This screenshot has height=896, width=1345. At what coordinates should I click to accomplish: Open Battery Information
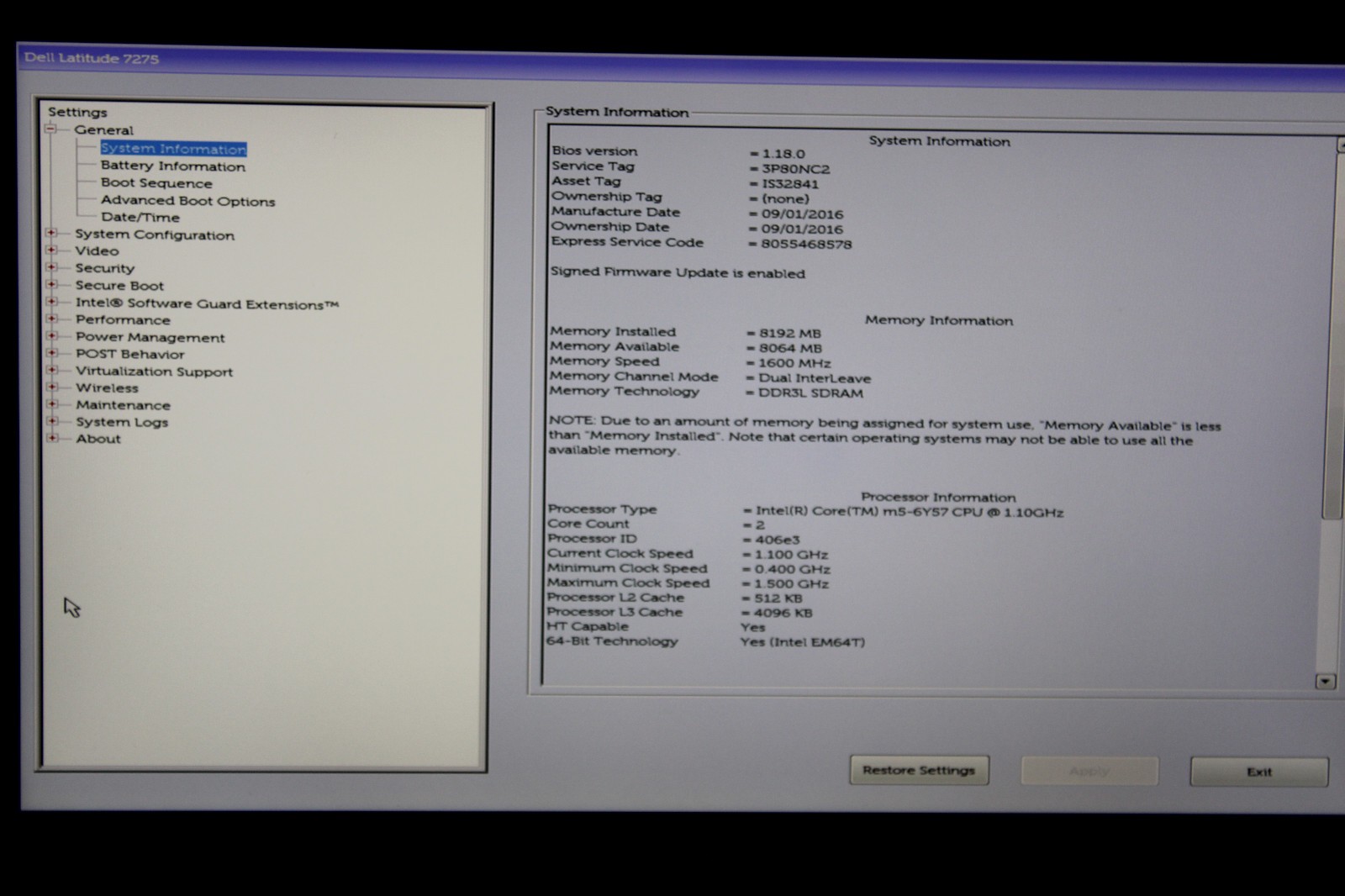[x=173, y=166]
